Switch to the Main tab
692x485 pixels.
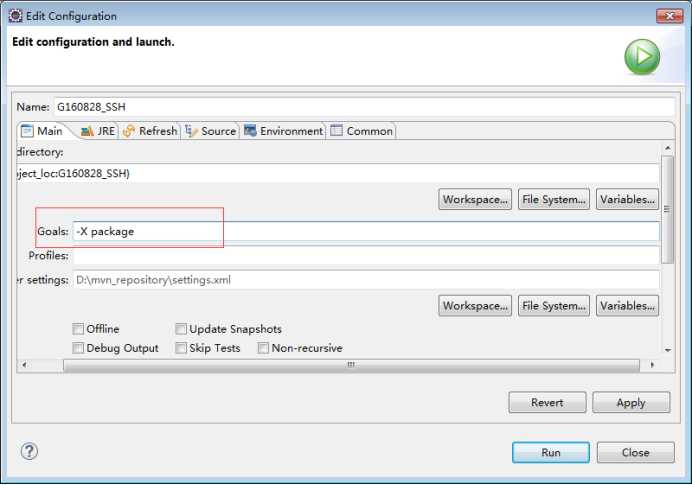42,131
